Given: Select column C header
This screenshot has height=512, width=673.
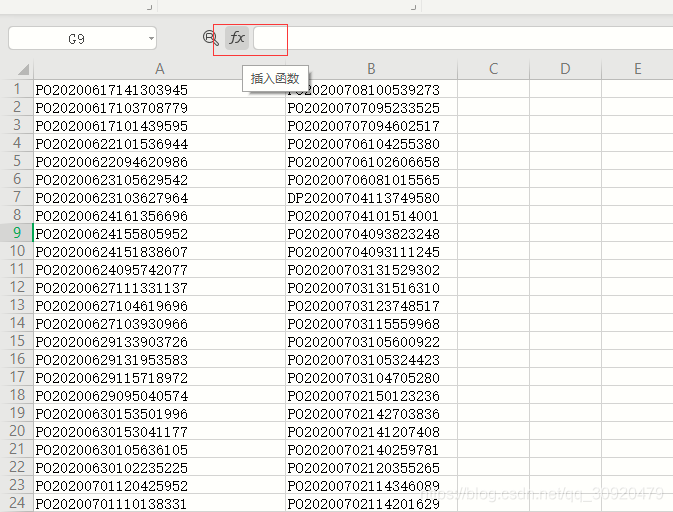Looking at the screenshot, I should point(494,69).
